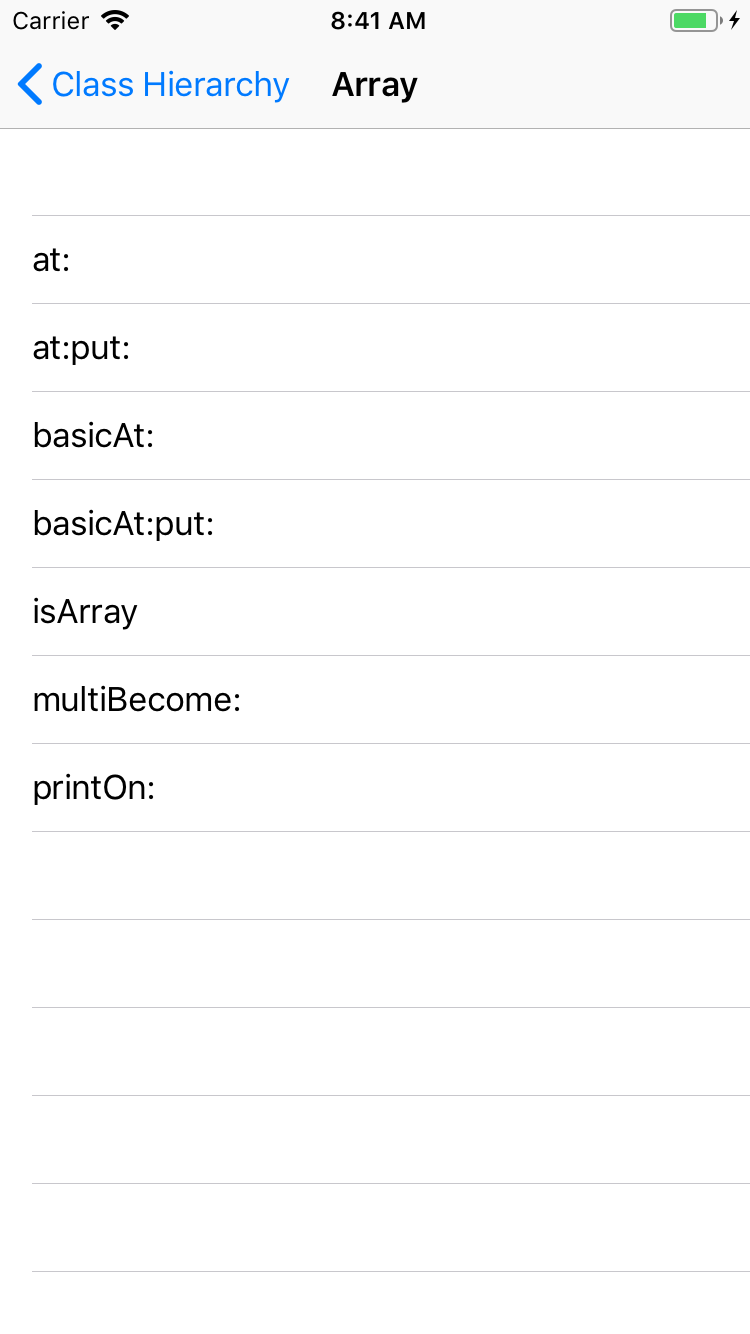The width and height of the screenshot is (750, 1334).
Task: Tap the first empty row below printOn:
Action: click(375, 876)
